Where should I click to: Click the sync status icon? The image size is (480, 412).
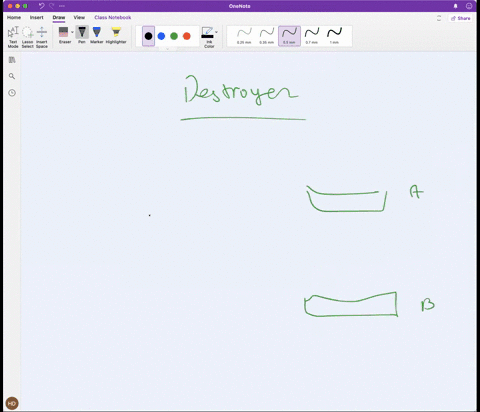click(439, 18)
